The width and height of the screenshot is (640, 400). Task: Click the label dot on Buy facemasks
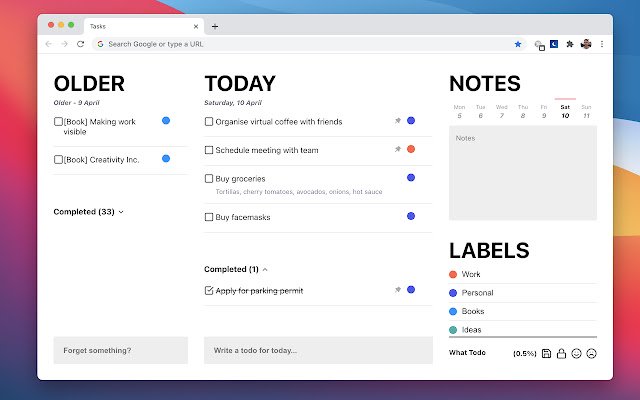[x=411, y=216]
